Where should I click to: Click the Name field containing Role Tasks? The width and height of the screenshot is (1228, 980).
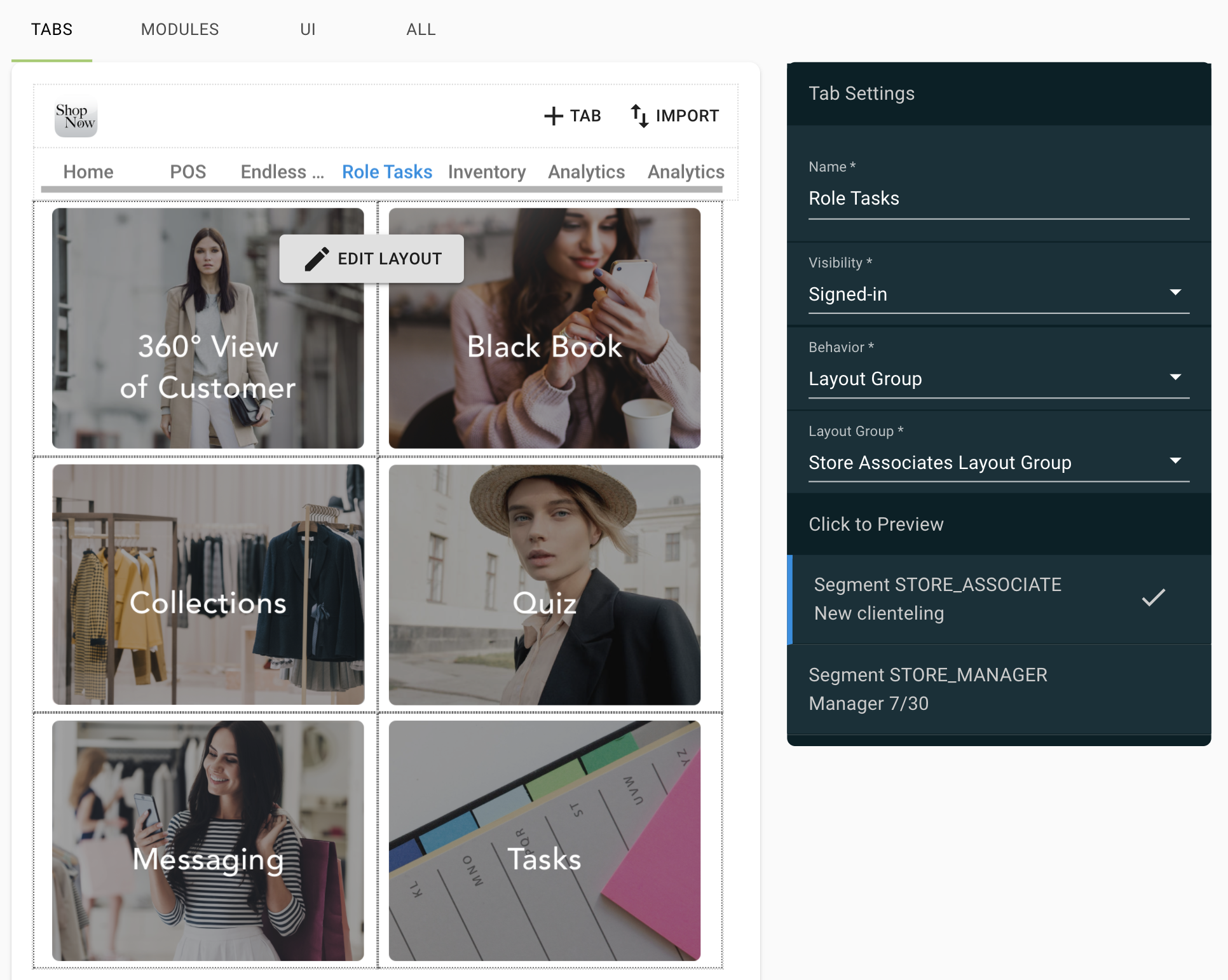pos(999,199)
